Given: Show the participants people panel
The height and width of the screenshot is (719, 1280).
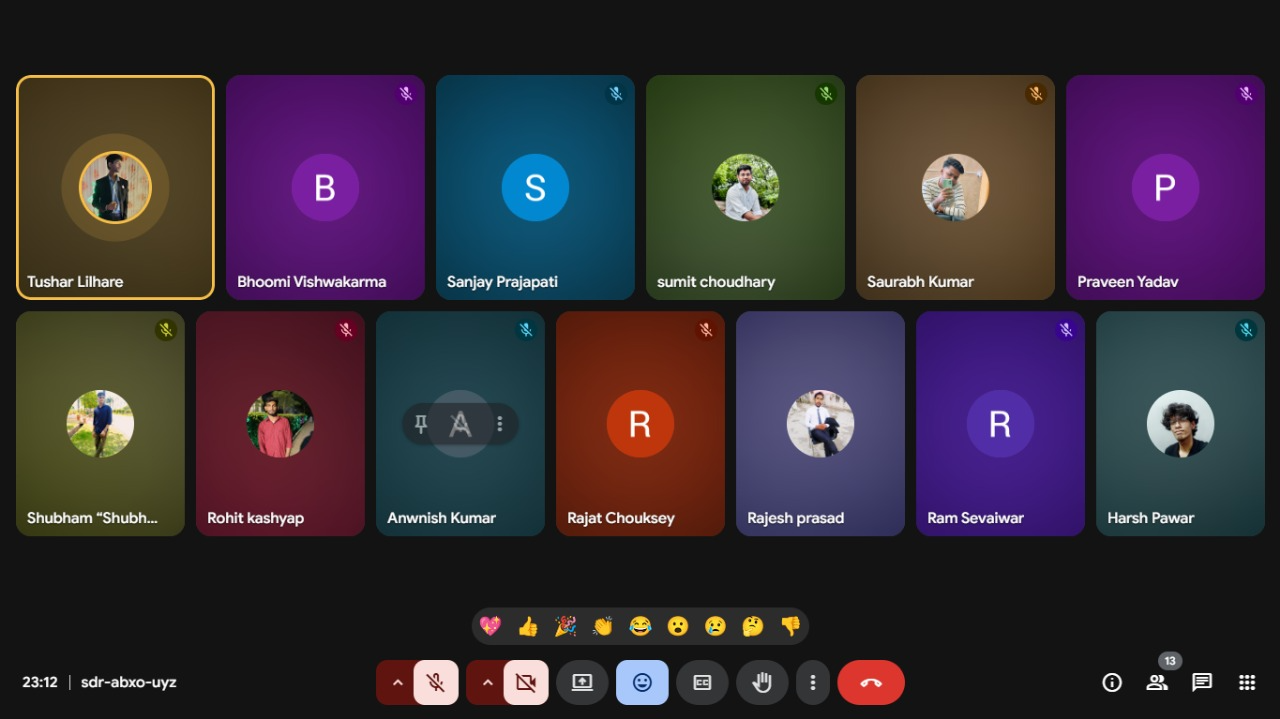Looking at the screenshot, I should click(x=1157, y=683).
